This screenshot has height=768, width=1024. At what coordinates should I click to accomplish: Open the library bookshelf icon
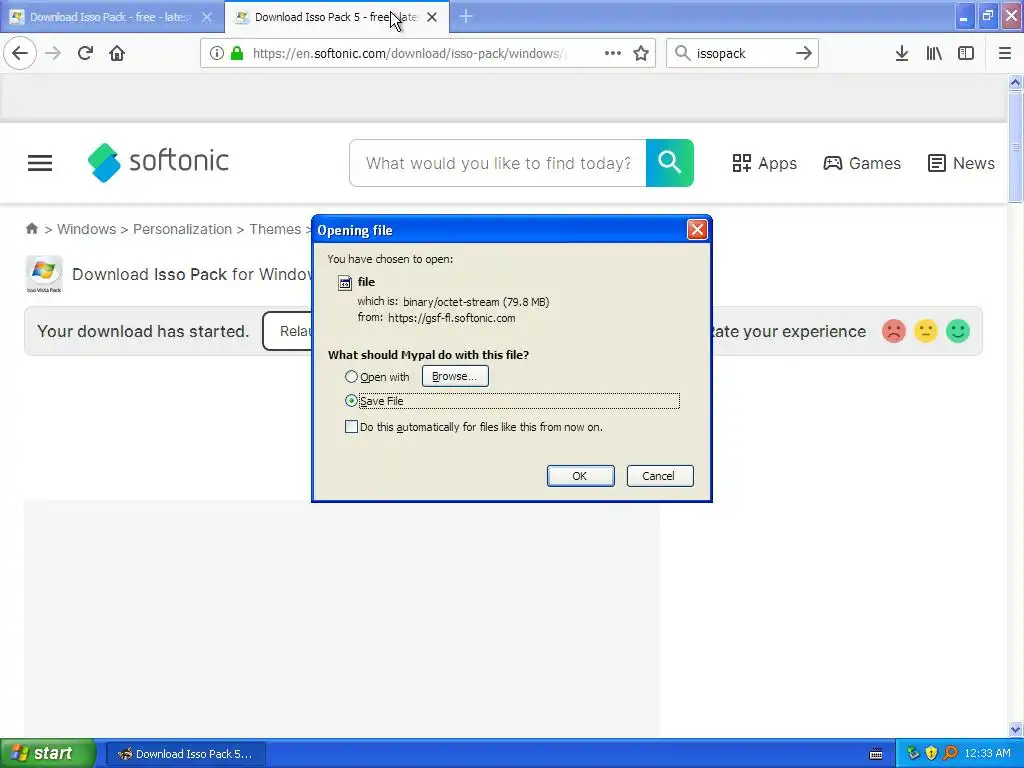coord(934,53)
